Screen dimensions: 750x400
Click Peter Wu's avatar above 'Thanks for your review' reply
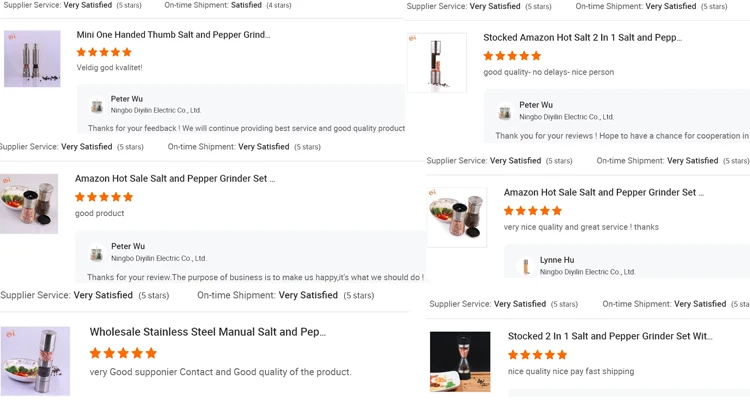[96, 253]
